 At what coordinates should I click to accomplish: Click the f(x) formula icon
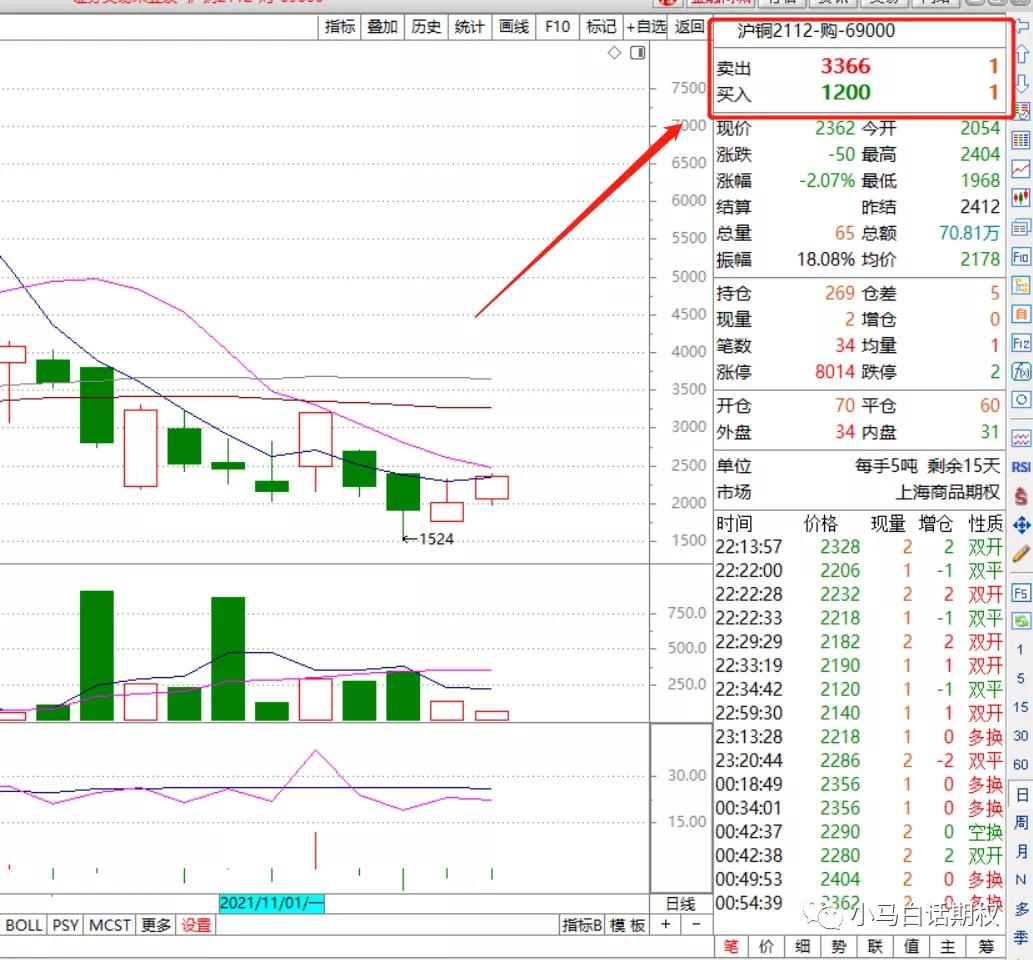tap(1021, 372)
